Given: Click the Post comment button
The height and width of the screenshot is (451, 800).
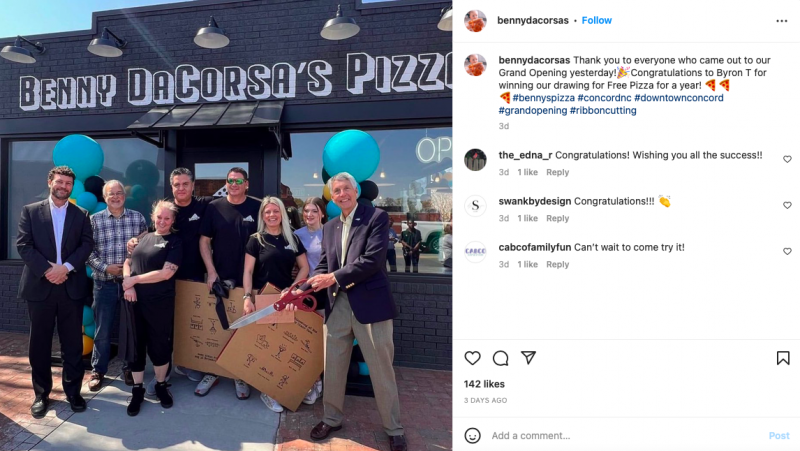Looking at the screenshot, I should [x=779, y=436].
